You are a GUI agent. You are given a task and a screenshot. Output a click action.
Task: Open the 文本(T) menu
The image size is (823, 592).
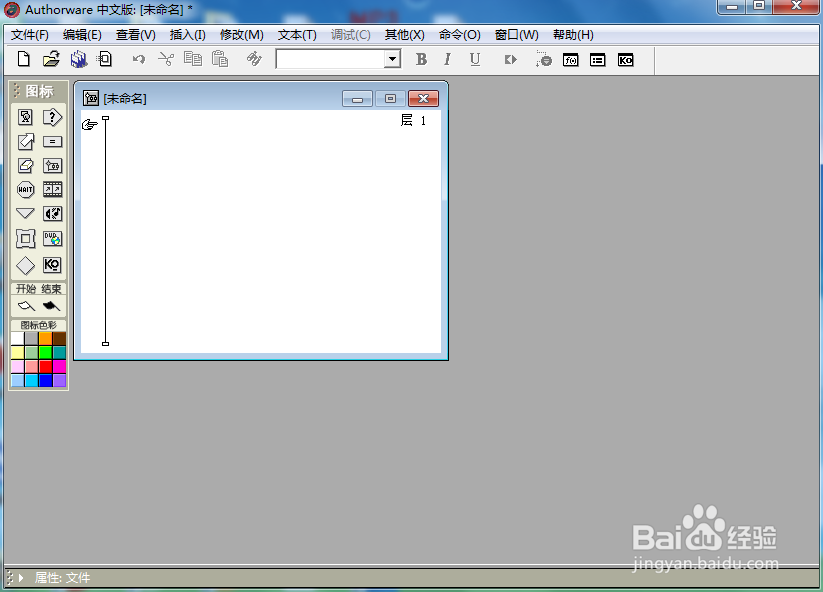click(x=297, y=35)
